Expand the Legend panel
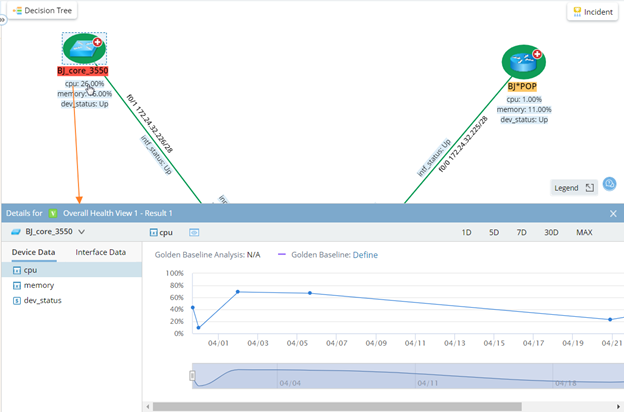 point(574,187)
